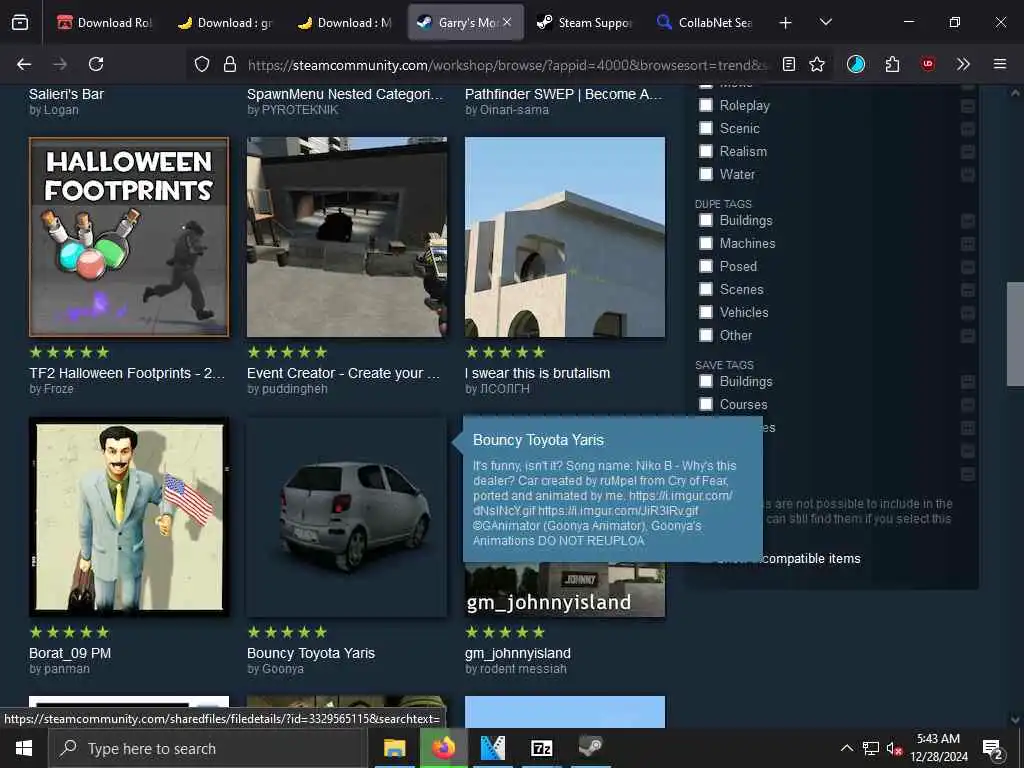Open gm_johnnyisland title link
Image resolution: width=1024 pixels, height=768 pixels.
[518, 653]
